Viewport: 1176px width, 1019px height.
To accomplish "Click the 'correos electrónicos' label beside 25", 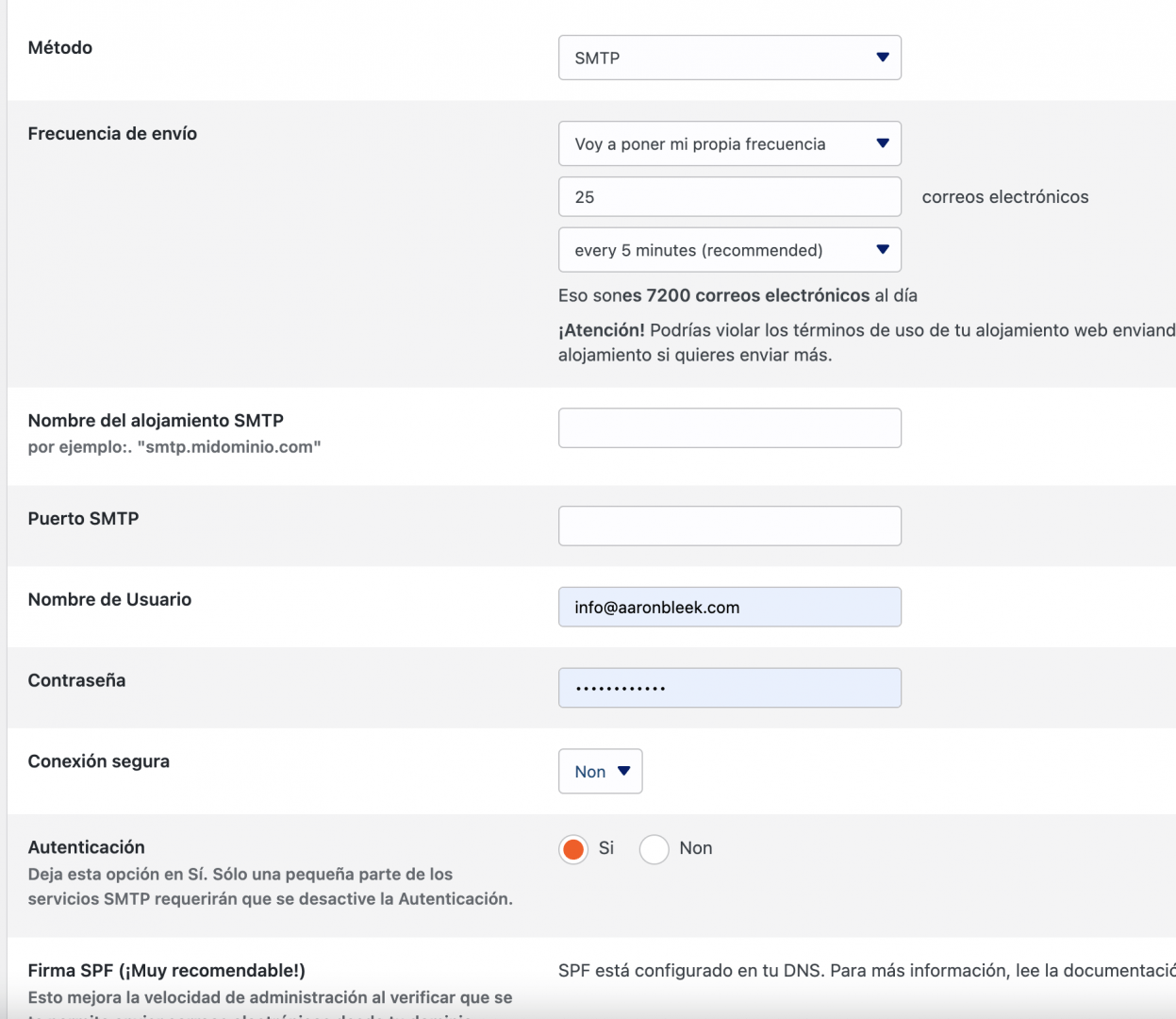I will pos(1005,197).
